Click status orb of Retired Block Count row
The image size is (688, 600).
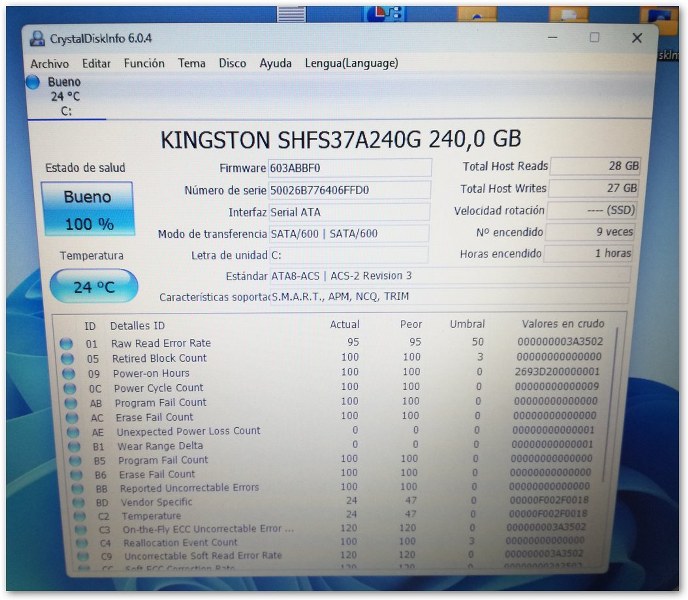pos(68,359)
